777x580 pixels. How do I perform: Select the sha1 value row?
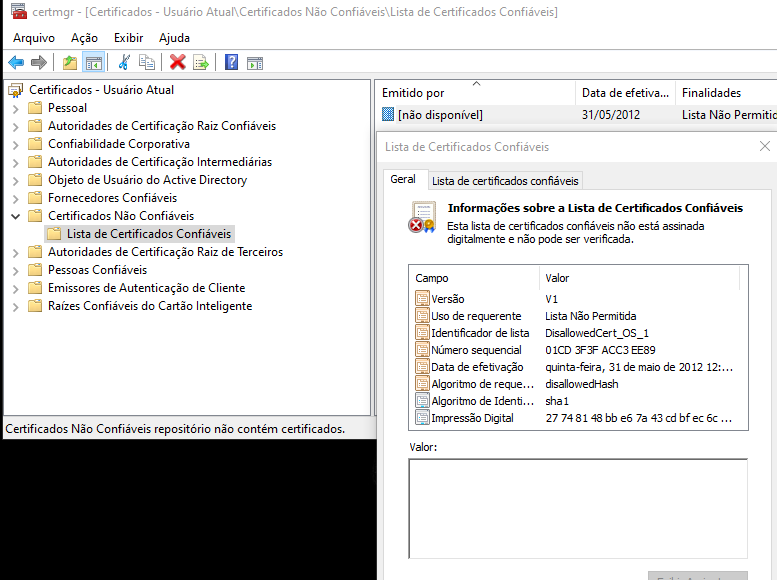(557, 401)
